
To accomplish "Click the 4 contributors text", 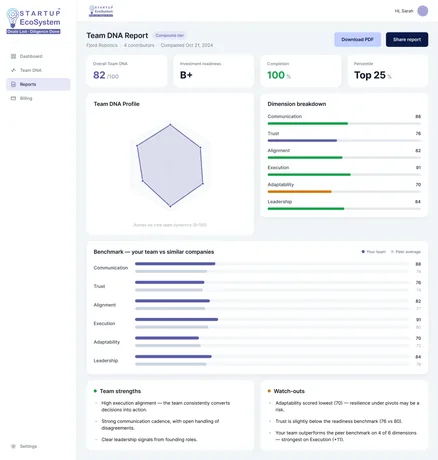I will pyautogui.click(x=139, y=45).
